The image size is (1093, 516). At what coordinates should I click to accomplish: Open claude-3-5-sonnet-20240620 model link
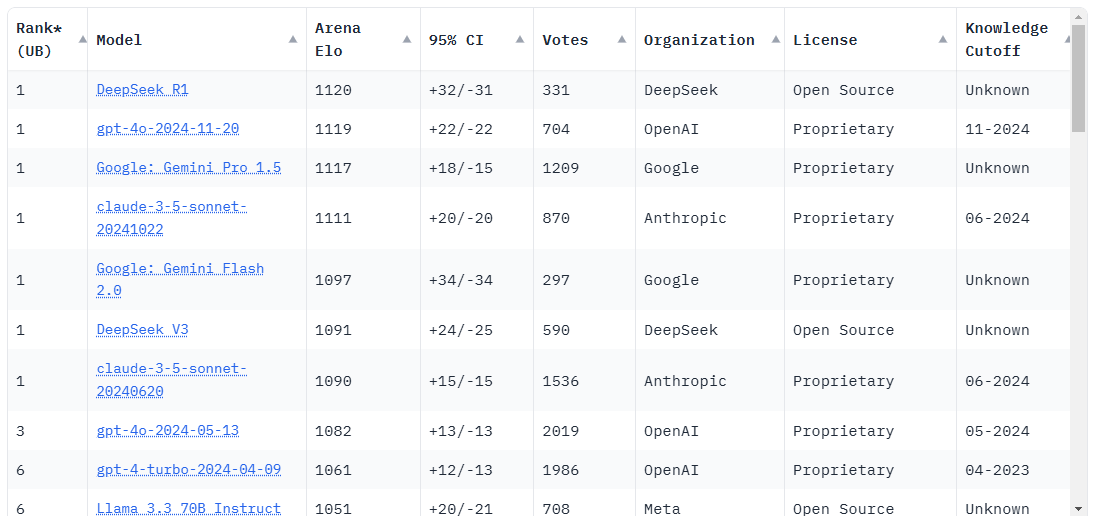click(171, 380)
